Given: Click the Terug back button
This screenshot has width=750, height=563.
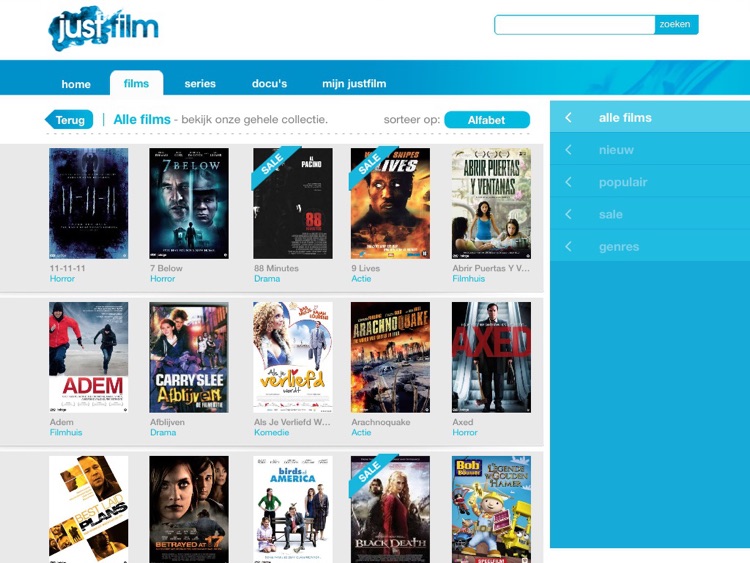Looking at the screenshot, I should (69, 120).
